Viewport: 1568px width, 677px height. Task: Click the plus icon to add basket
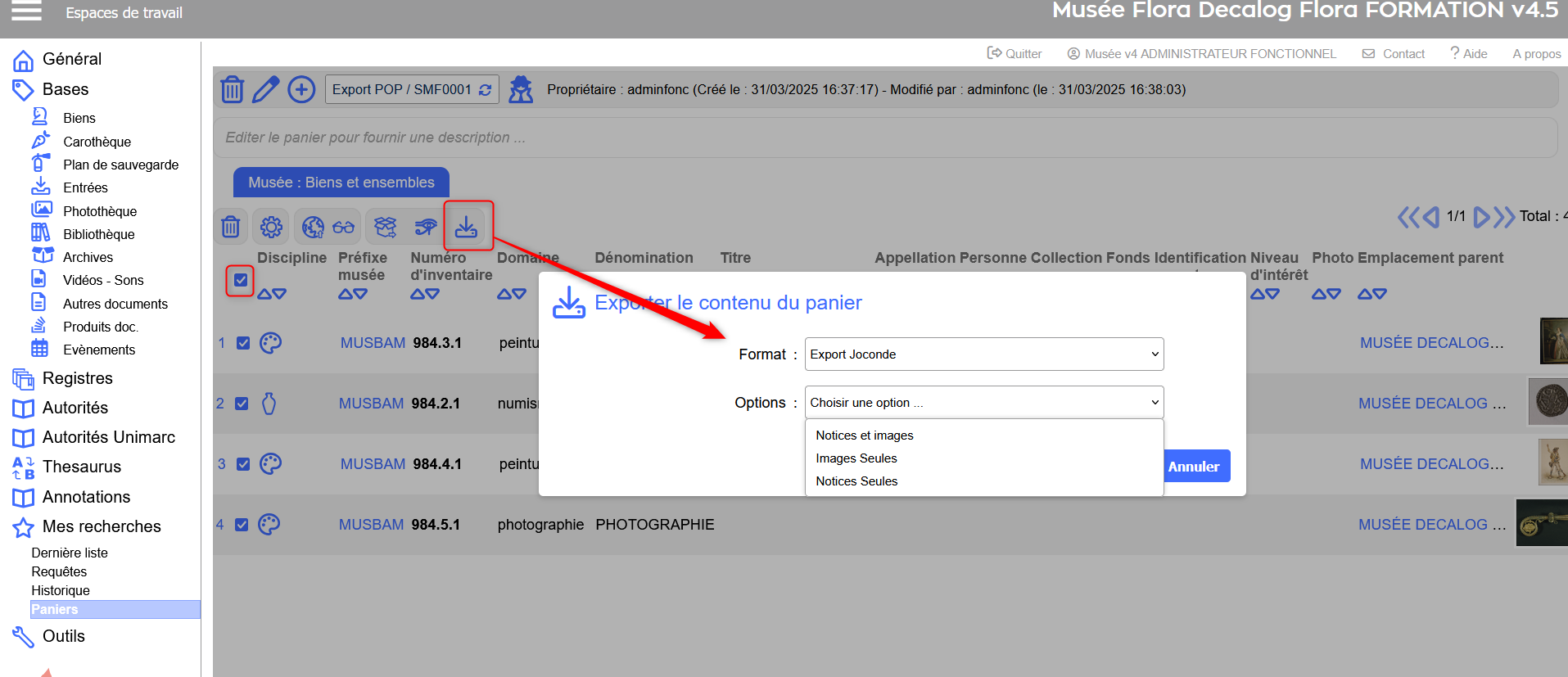301,89
